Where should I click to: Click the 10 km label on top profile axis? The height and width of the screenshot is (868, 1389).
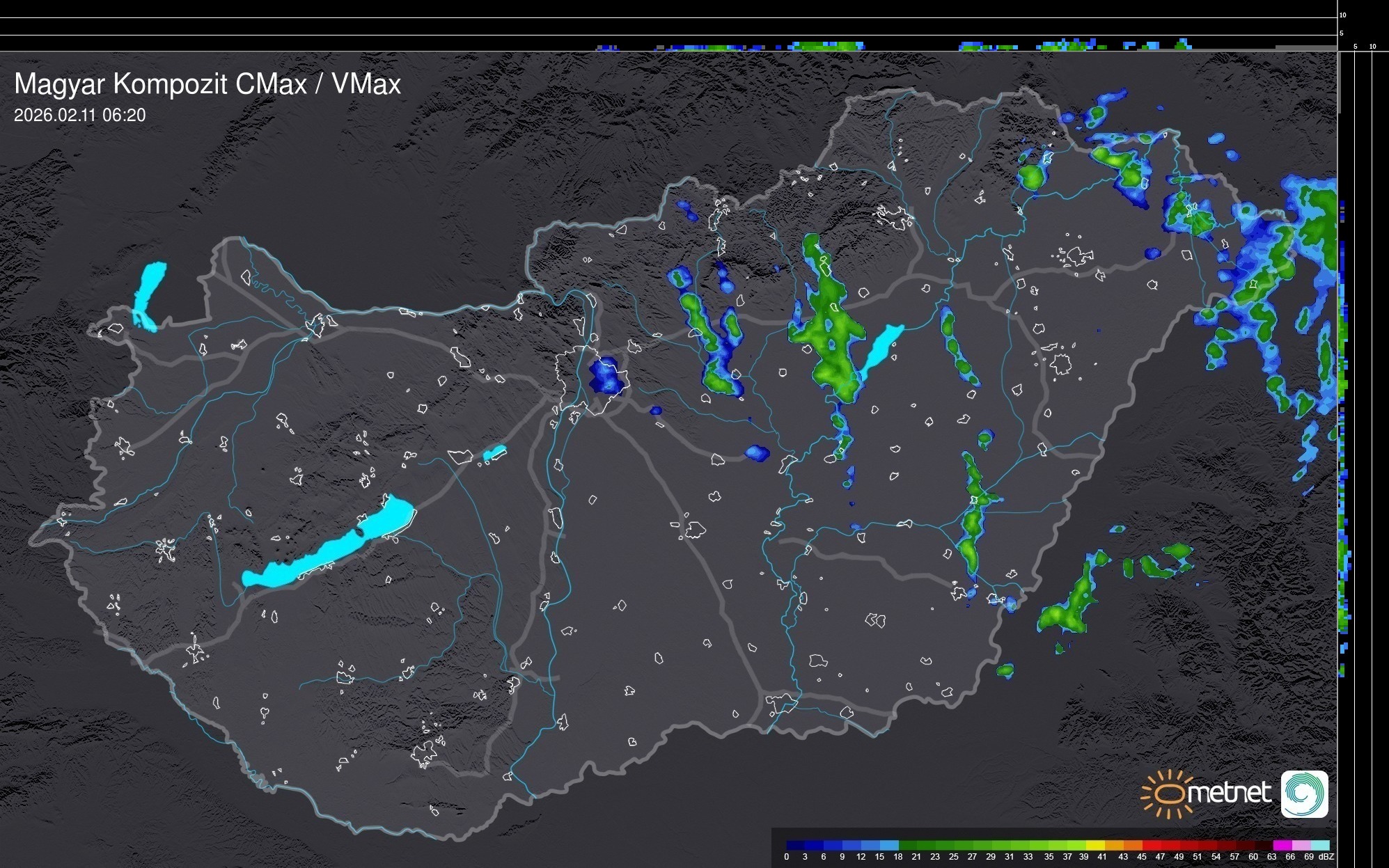coord(1342,15)
